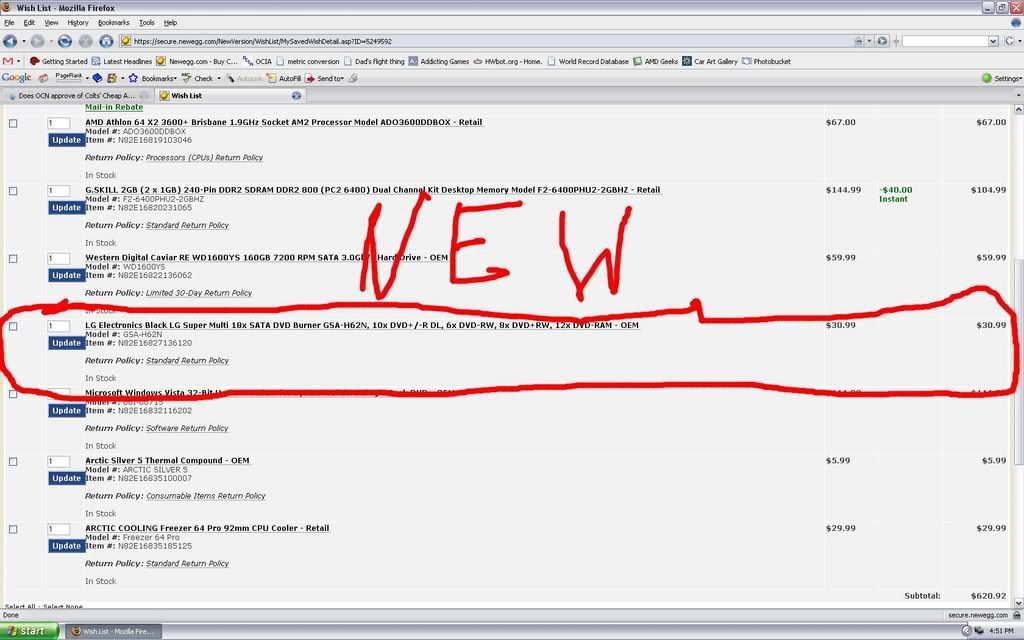Click Update for the AMD Athlon row
The width and height of the screenshot is (1024, 640).
point(67,140)
